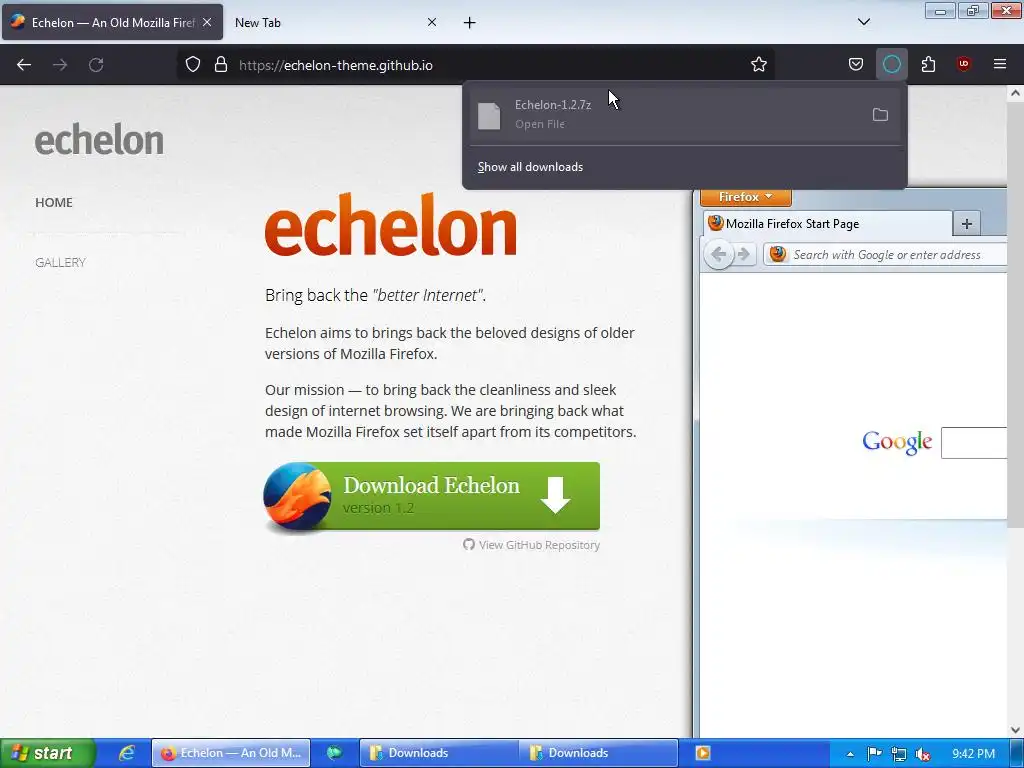Screen dimensions: 1024x768
Task: Expand hidden system tray icons
Action: pyautogui.click(x=850, y=754)
